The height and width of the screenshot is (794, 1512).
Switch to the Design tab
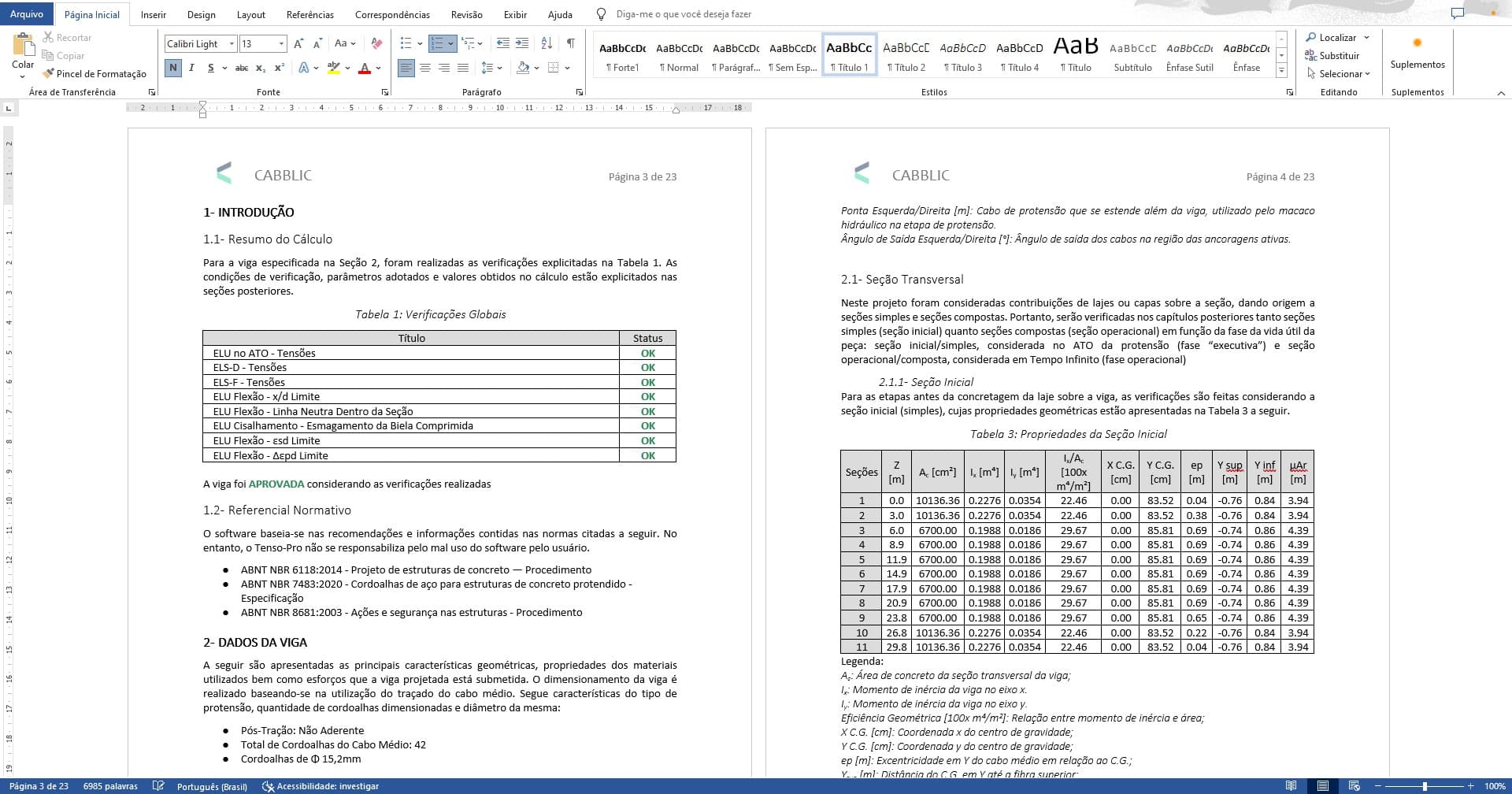click(202, 14)
